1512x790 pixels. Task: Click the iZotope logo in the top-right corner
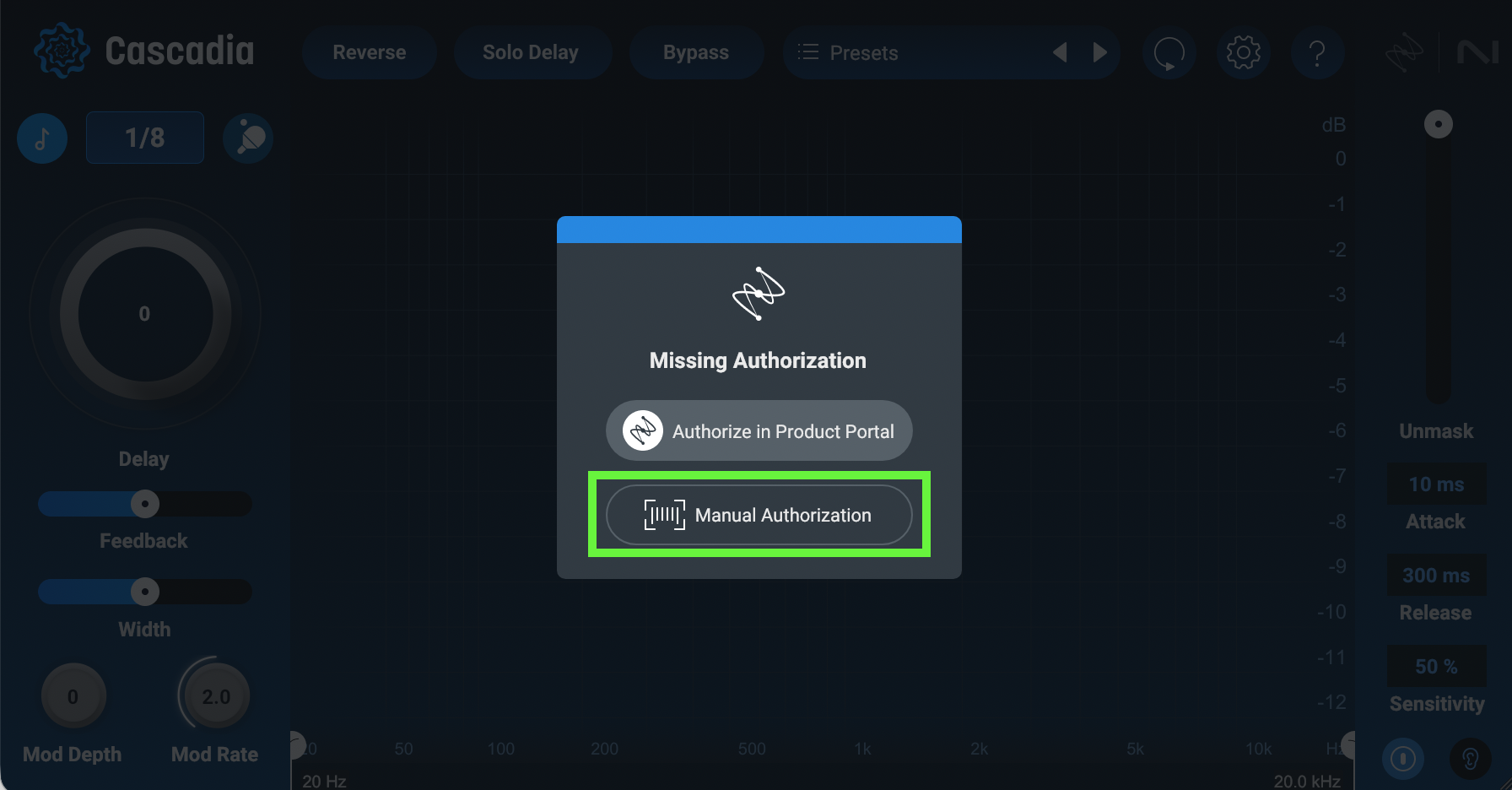tap(1404, 52)
